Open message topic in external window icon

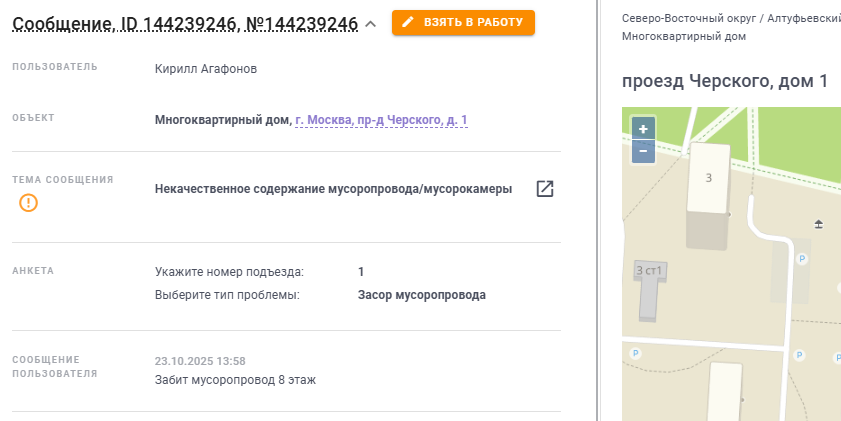click(545, 189)
